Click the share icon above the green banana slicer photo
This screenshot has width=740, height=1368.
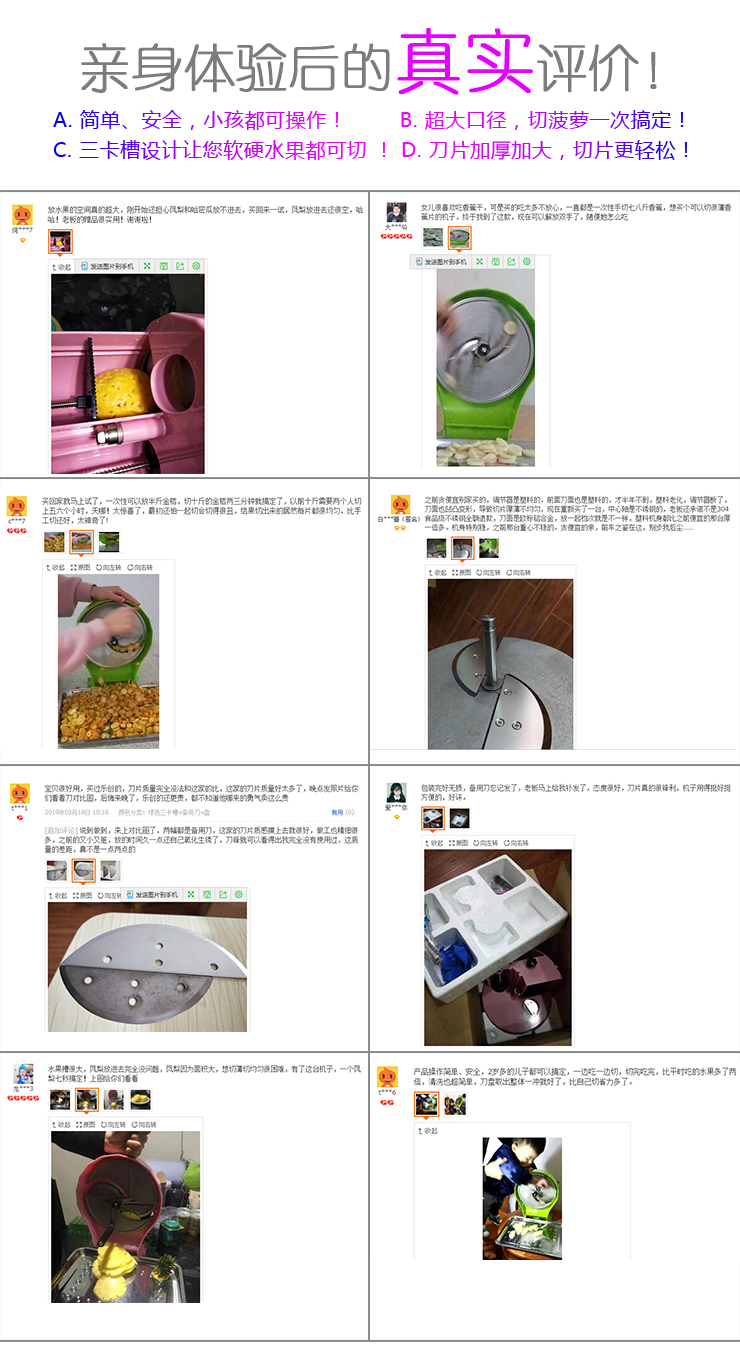512,262
